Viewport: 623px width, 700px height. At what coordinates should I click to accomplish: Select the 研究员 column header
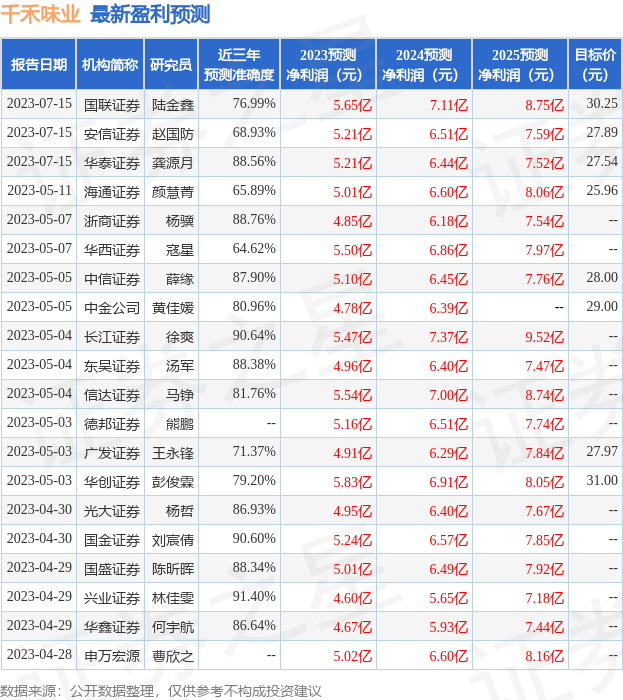pos(171,65)
